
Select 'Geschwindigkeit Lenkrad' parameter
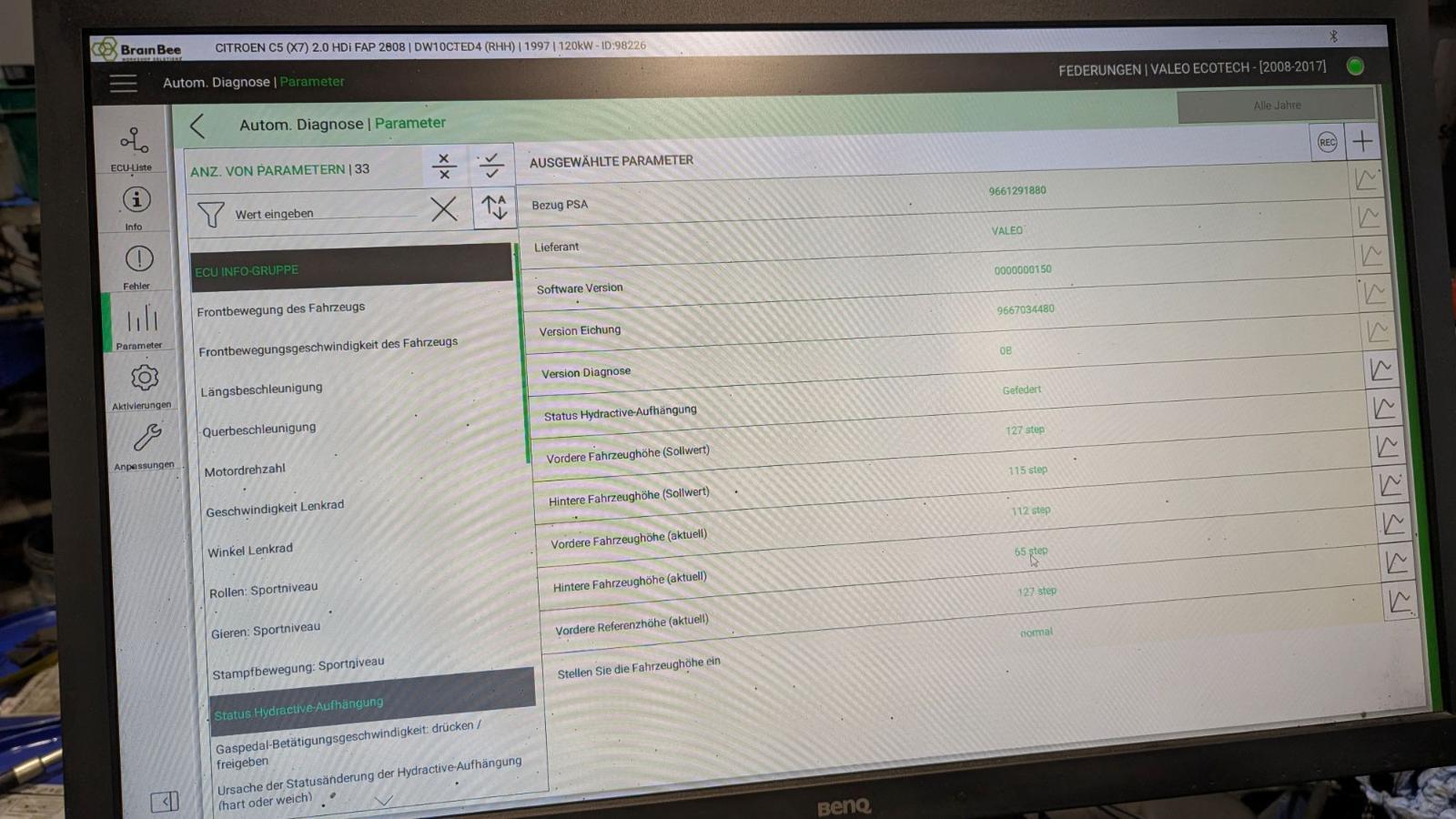click(x=275, y=508)
